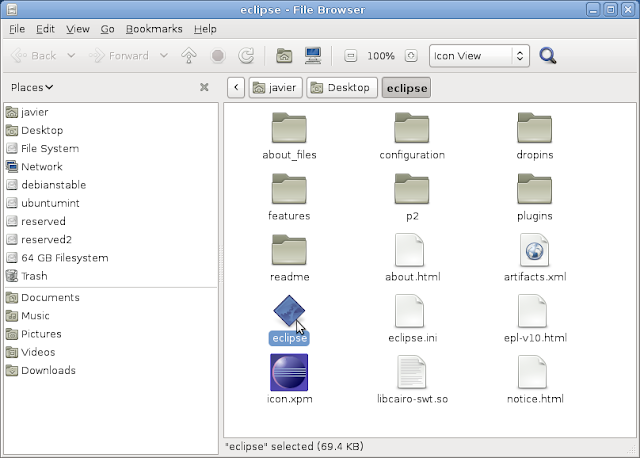Open the Search magnifier icon
The width and height of the screenshot is (640, 458).
pos(547,56)
